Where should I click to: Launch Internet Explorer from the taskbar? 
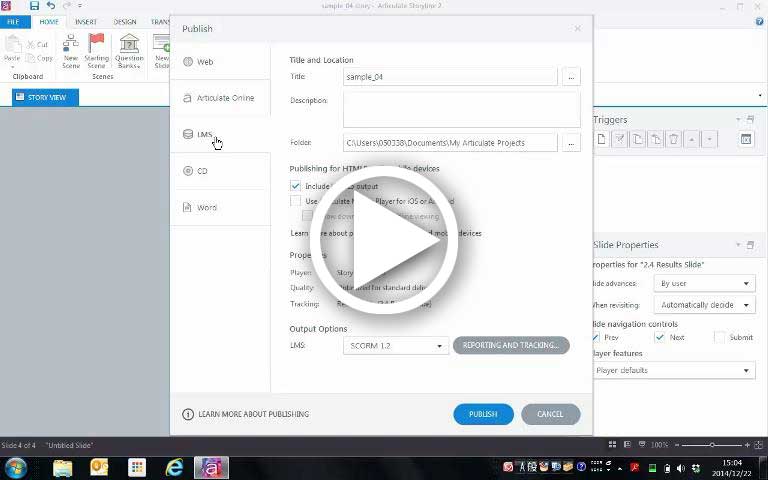click(174, 468)
